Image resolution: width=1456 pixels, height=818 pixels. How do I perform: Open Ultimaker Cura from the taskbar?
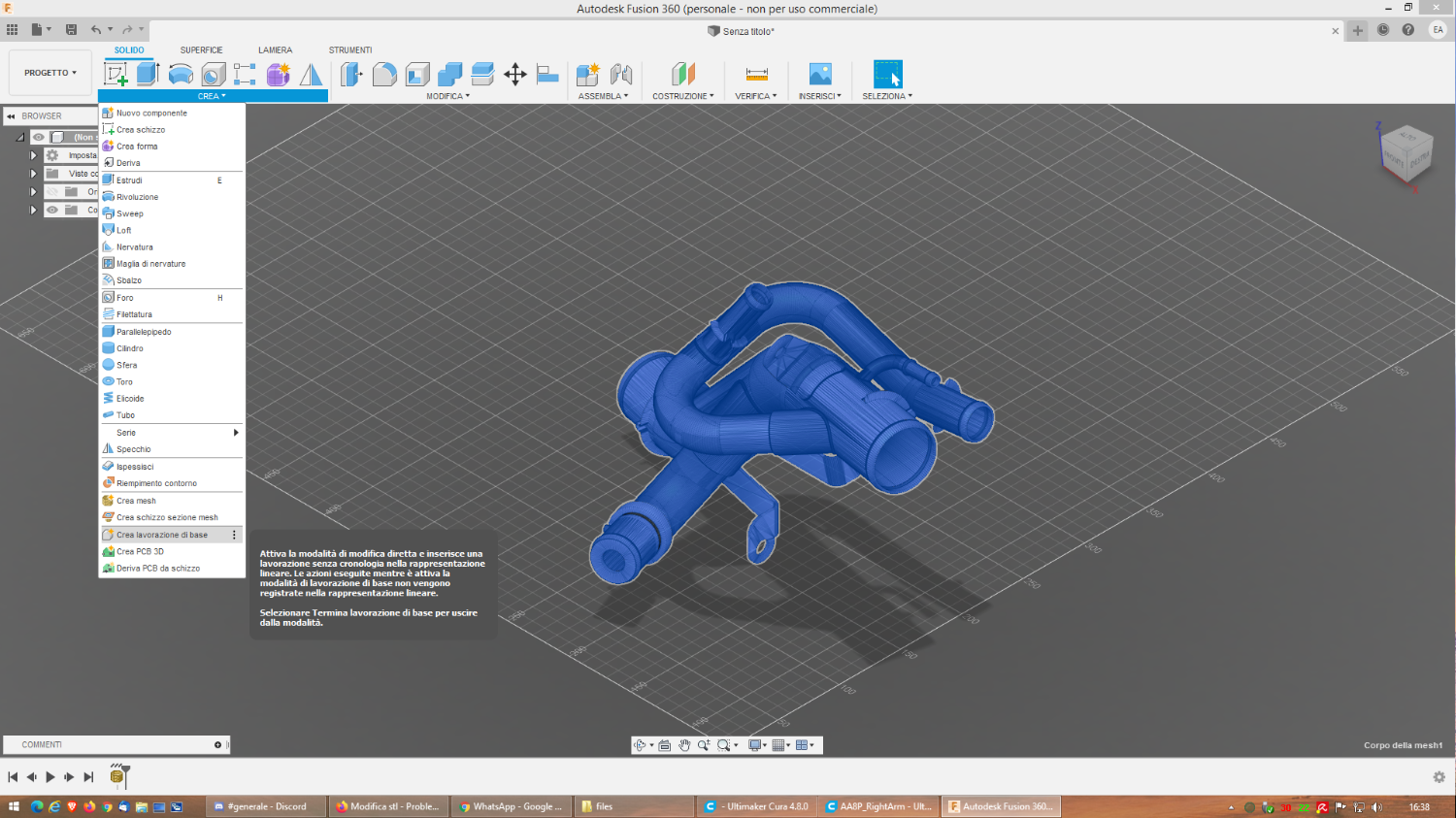pos(757,806)
